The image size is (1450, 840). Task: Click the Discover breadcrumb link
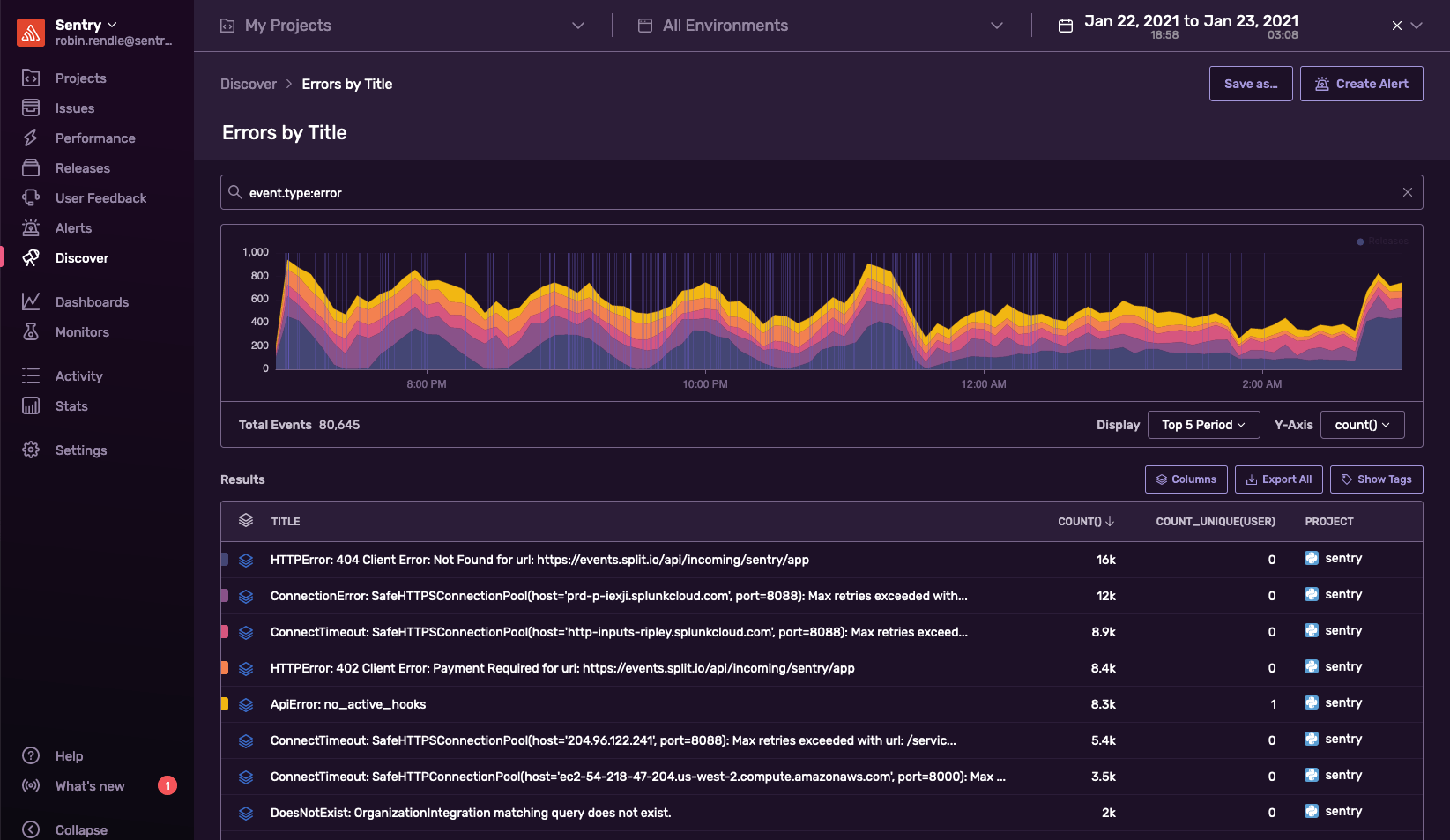(x=249, y=84)
